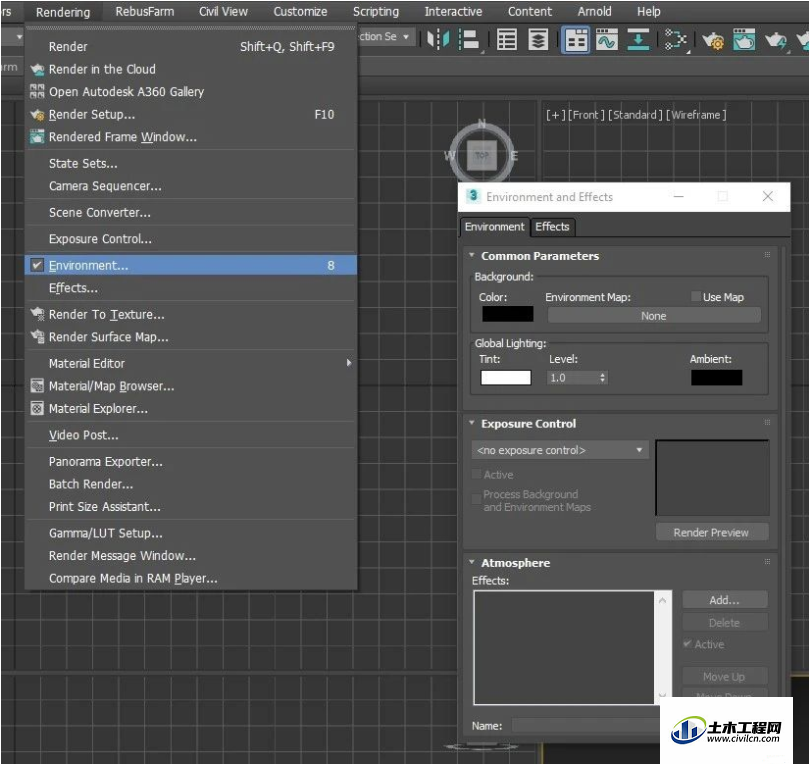Open the RebusFarm menu
The image size is (809, 764).
[144, 11]
